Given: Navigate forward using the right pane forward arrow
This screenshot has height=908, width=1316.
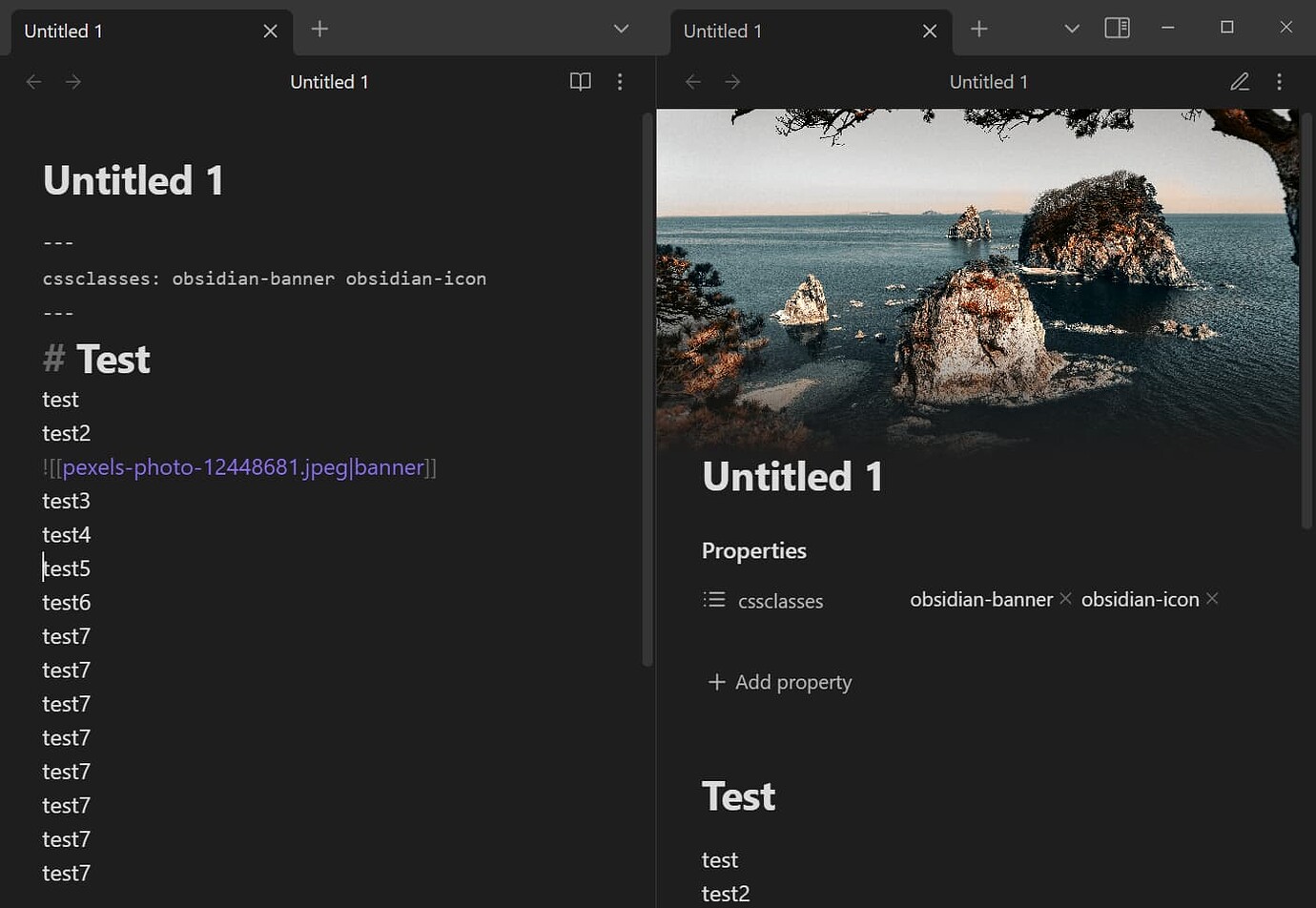Looking at the screenshot, I should pos(732,81).
